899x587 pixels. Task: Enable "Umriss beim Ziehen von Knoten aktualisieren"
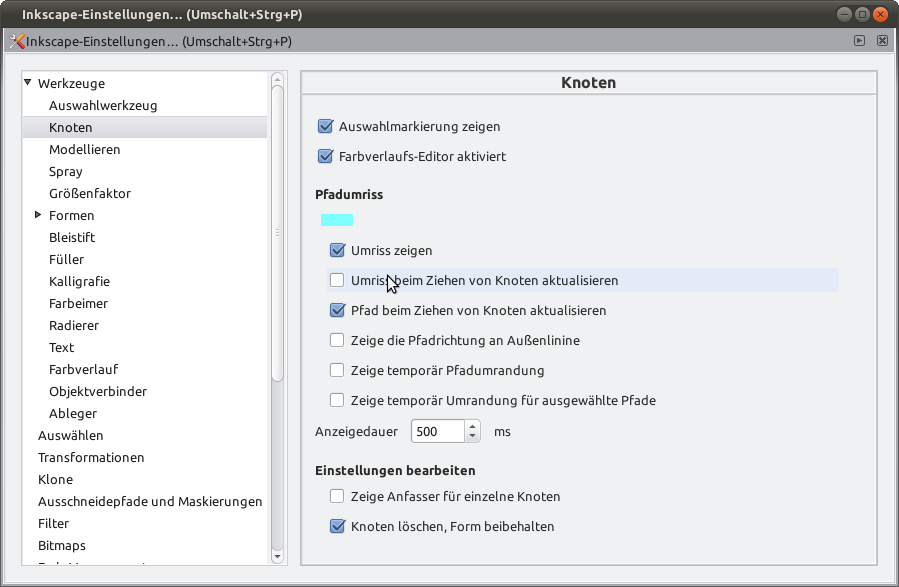[x=337, y=281]
